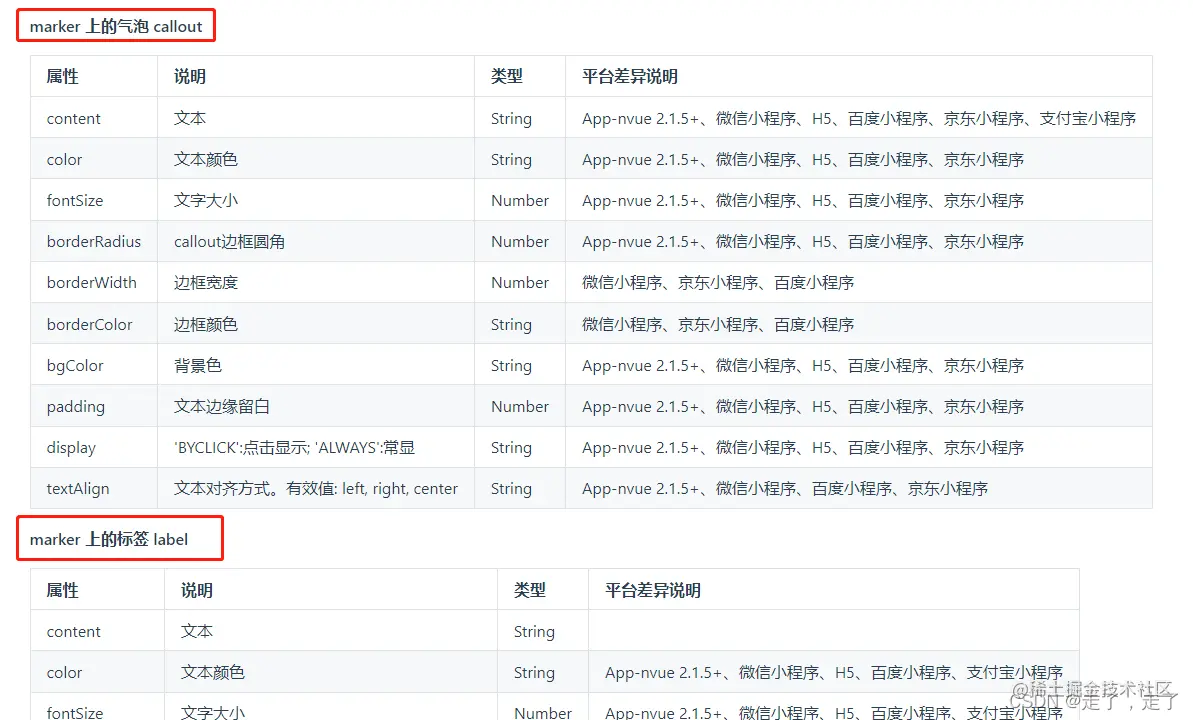This screenshot has width=1193, height=720.
Task: Select the "content" row in the callout table
Action: (x=73, y=118)
